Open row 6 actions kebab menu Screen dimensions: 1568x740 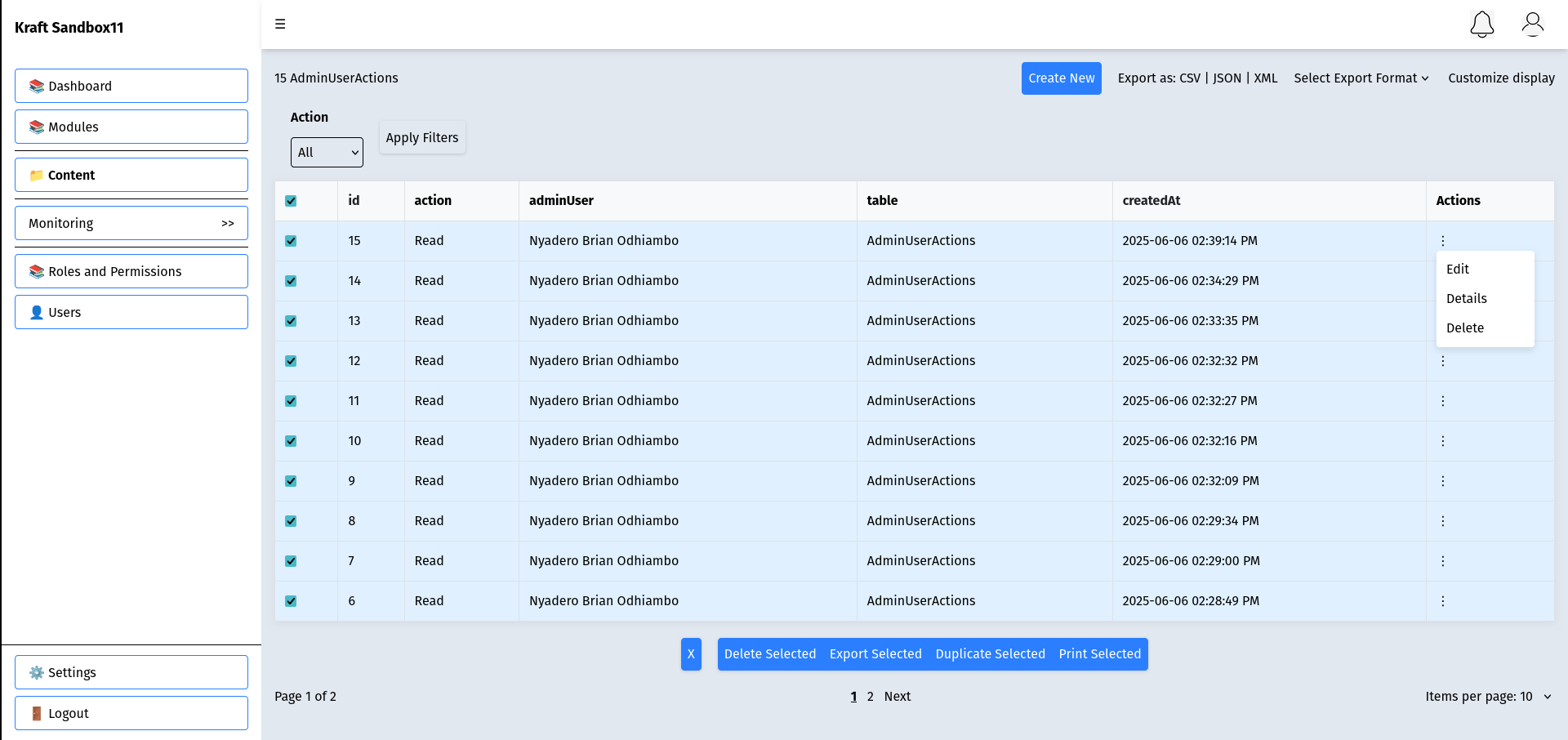(x=1443, y=601)
